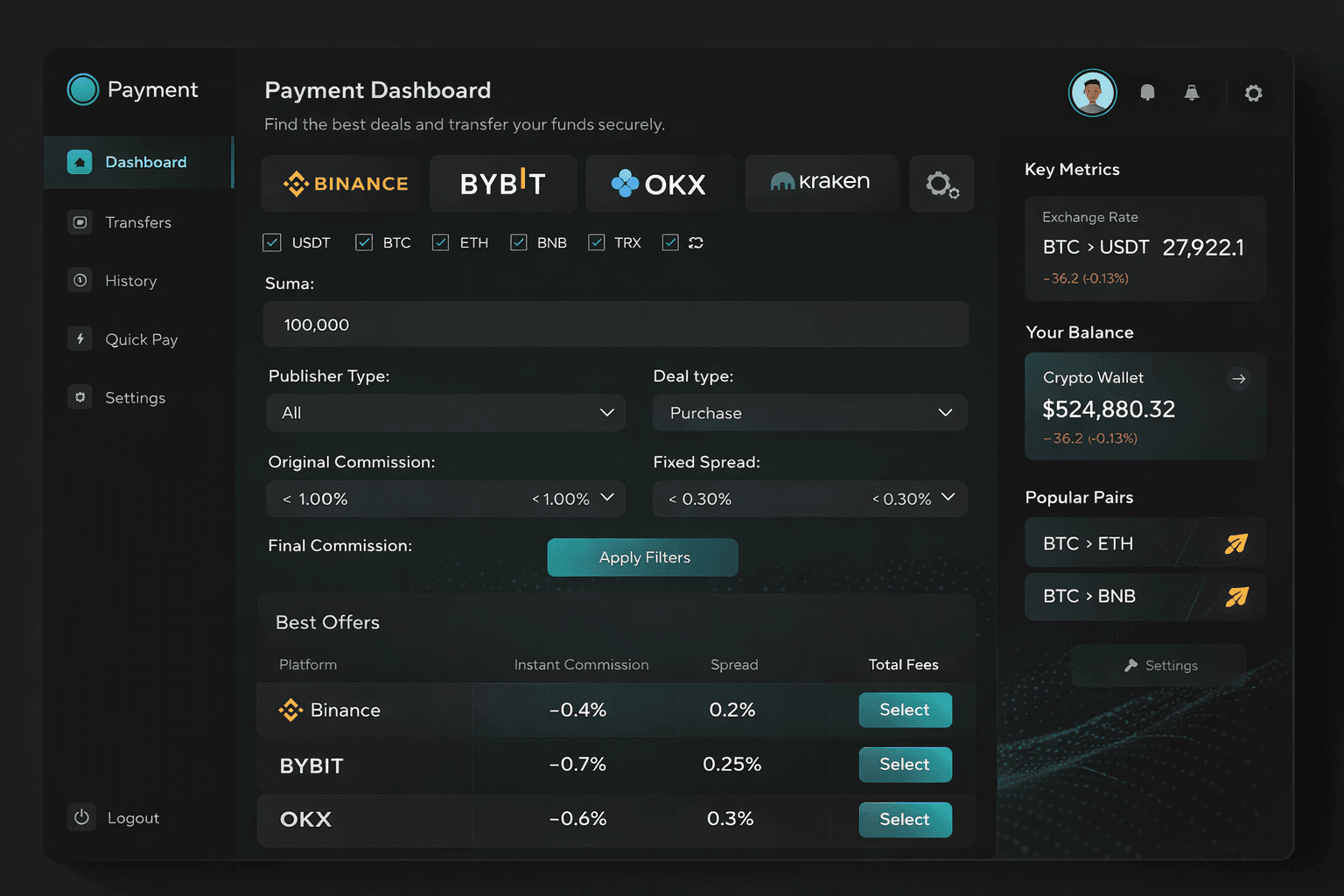Viewport: 1344px width, 896px height.
Task: Open the BTC > BNB popular pair
Action: [1145, 597]
